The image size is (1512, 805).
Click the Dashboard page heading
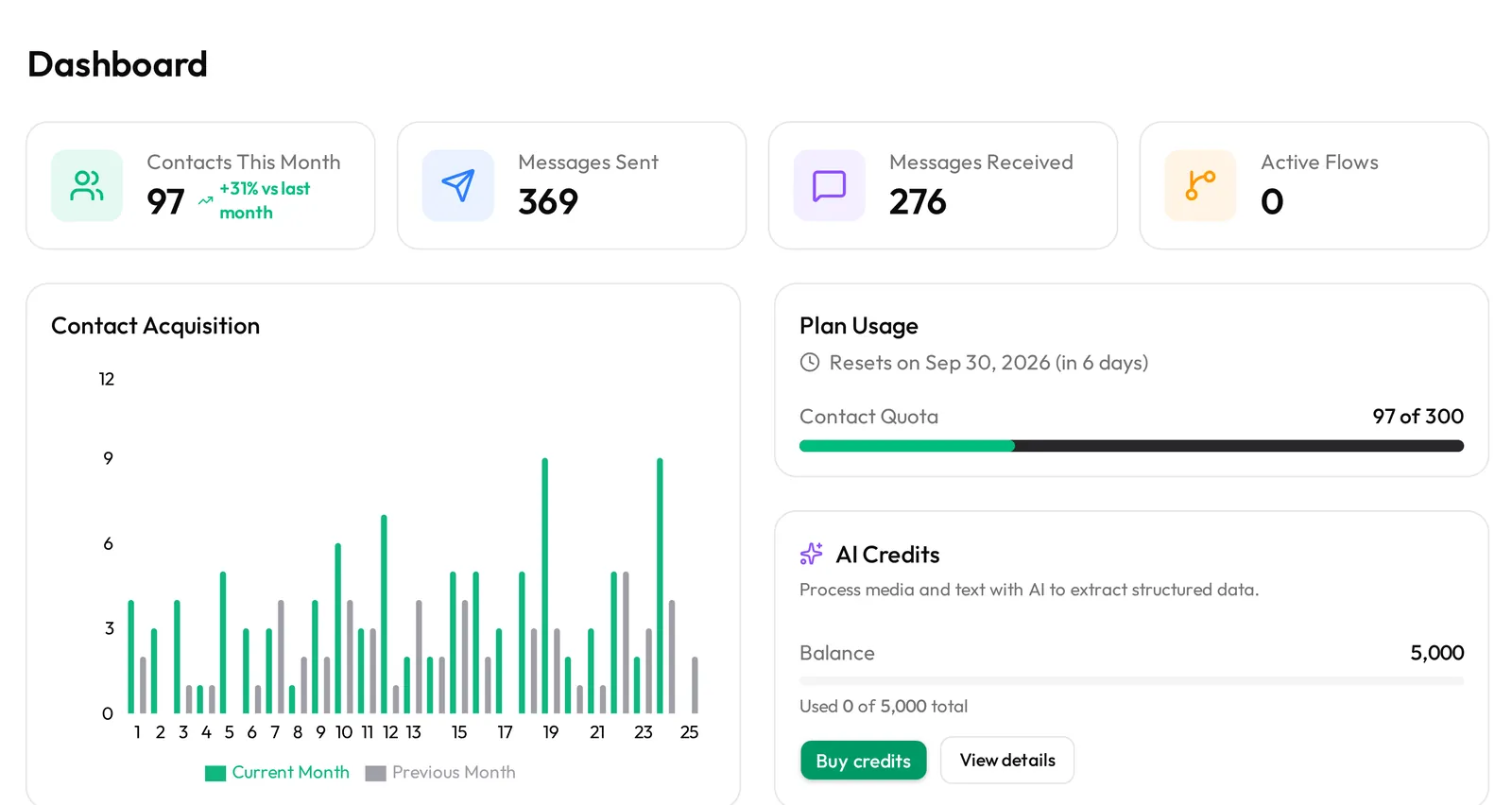(x=117, y=64)
